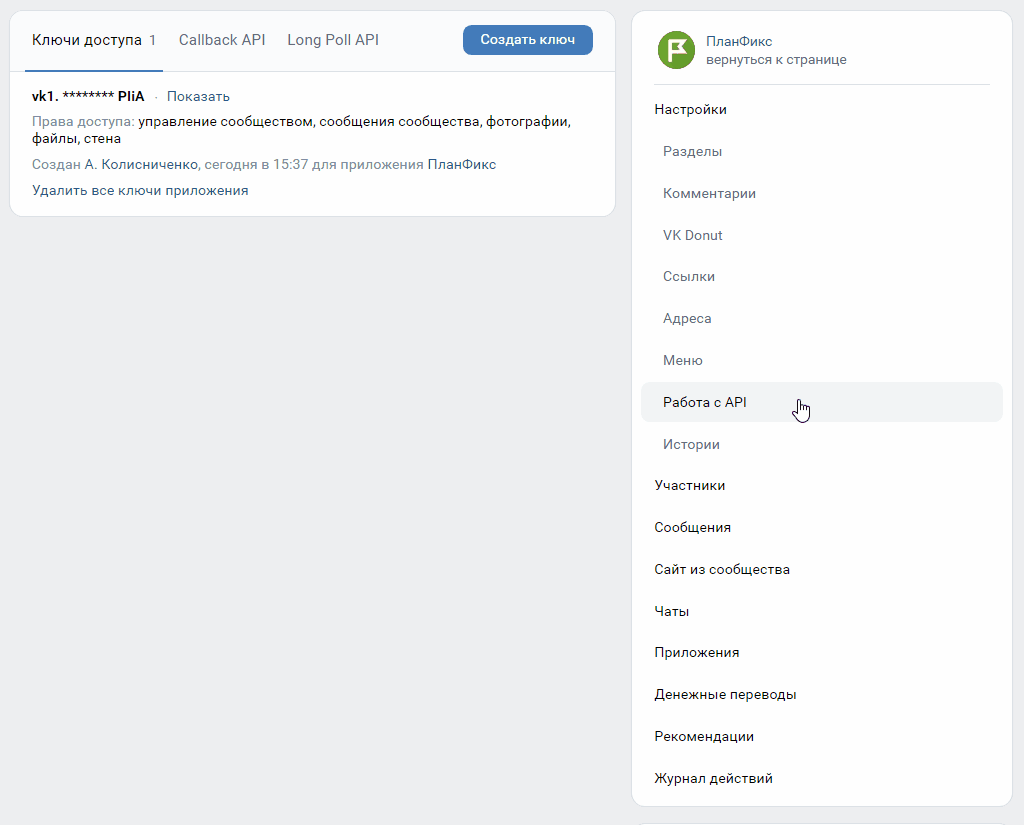Click the Создать ключ button
This screenshot has height=825, width=1024.
[528, 40]
